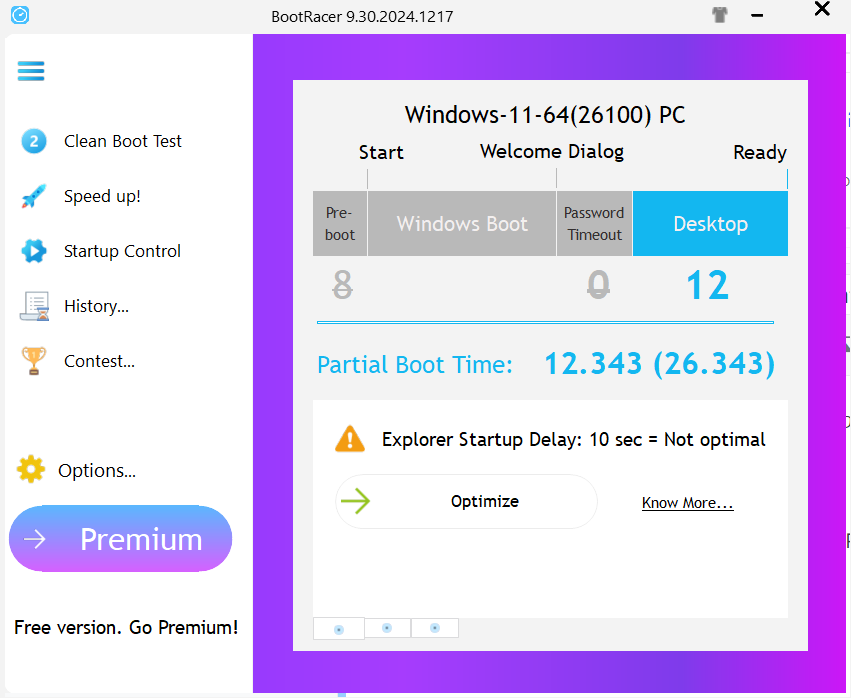Open History... from the sidebar
Viewport: 851px width, 698px height.
point(96,306)
